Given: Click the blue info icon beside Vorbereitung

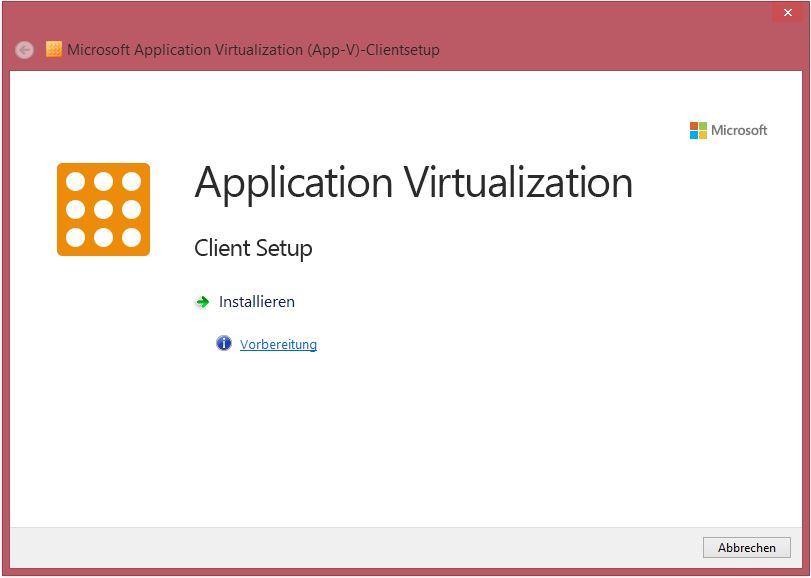Looking at the screenshot, I should pos(224,343).
